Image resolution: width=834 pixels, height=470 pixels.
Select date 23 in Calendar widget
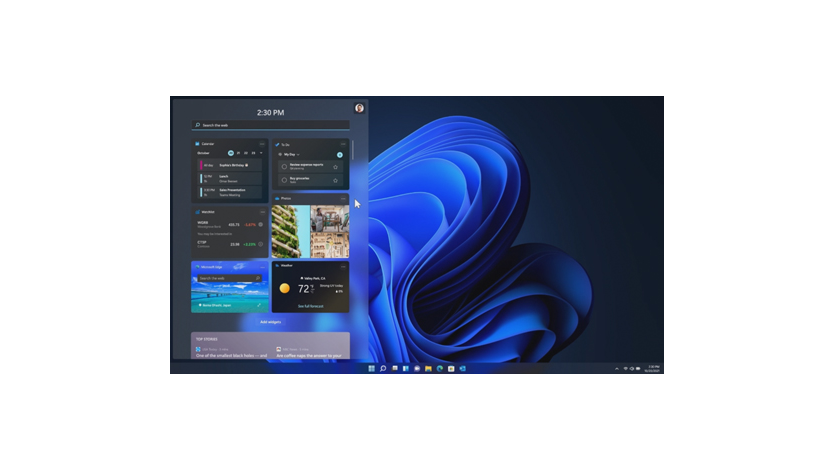tap(253, 153)
